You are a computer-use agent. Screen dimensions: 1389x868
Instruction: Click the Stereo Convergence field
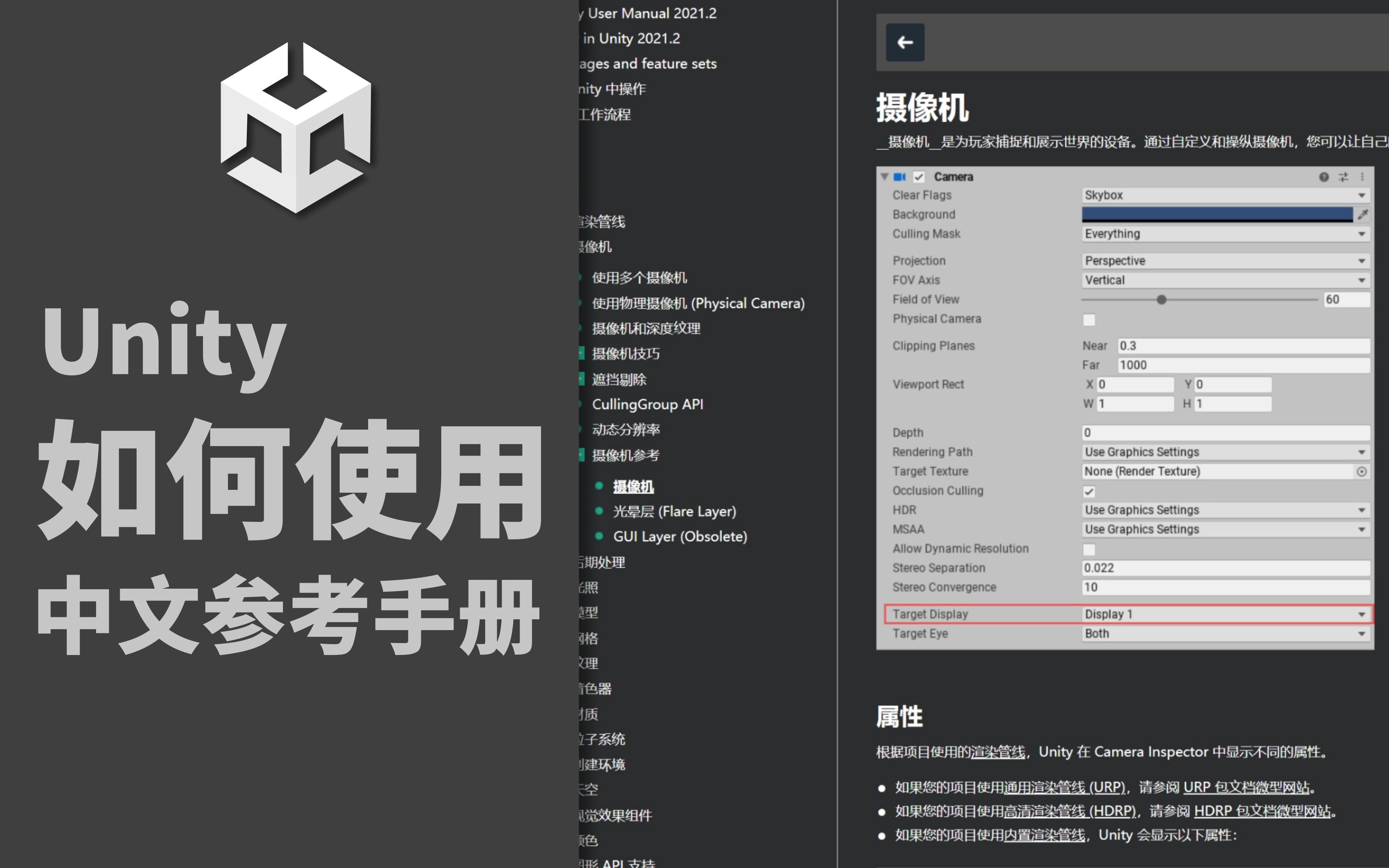click(1225, 587)
